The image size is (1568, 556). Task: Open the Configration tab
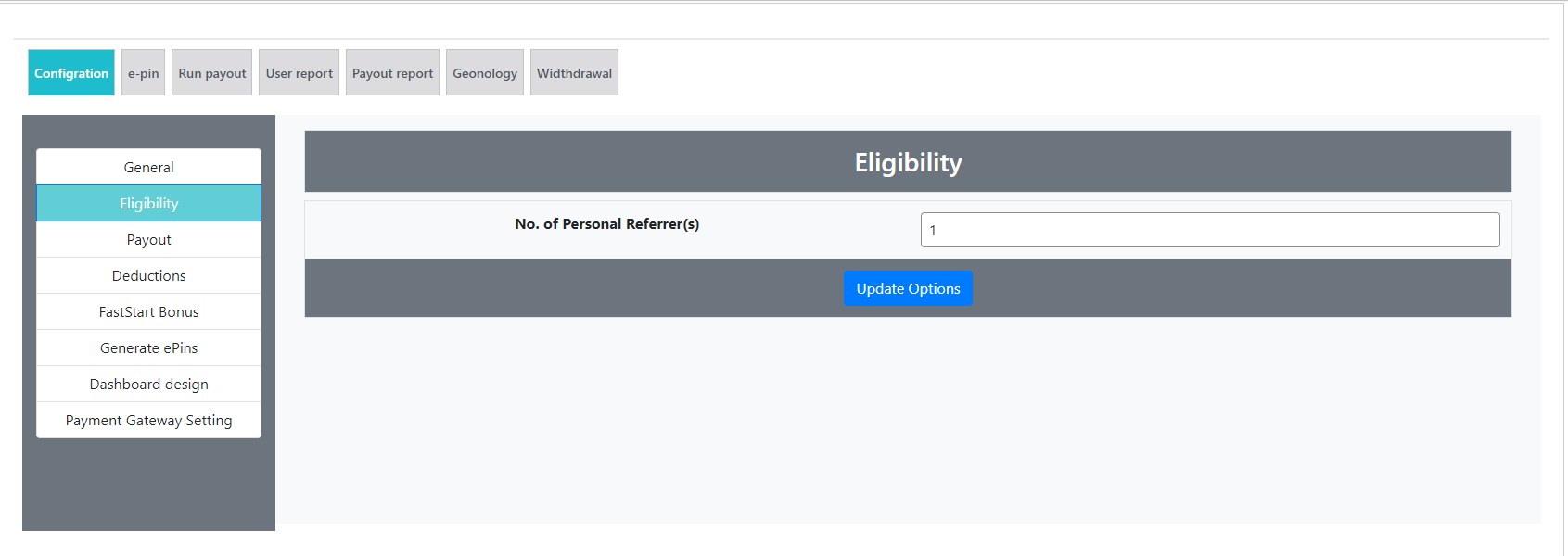pyautogui.click(x=71, y=73)
